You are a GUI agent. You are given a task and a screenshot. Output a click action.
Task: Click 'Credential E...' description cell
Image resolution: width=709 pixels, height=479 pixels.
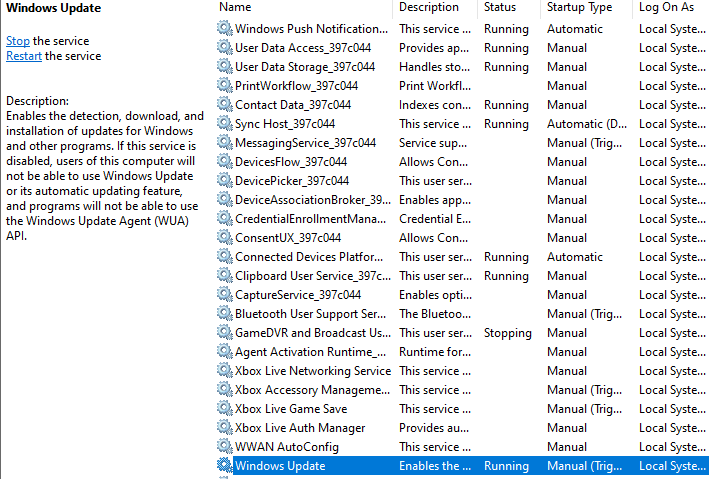pyautogui.click(x=435, y=219)
